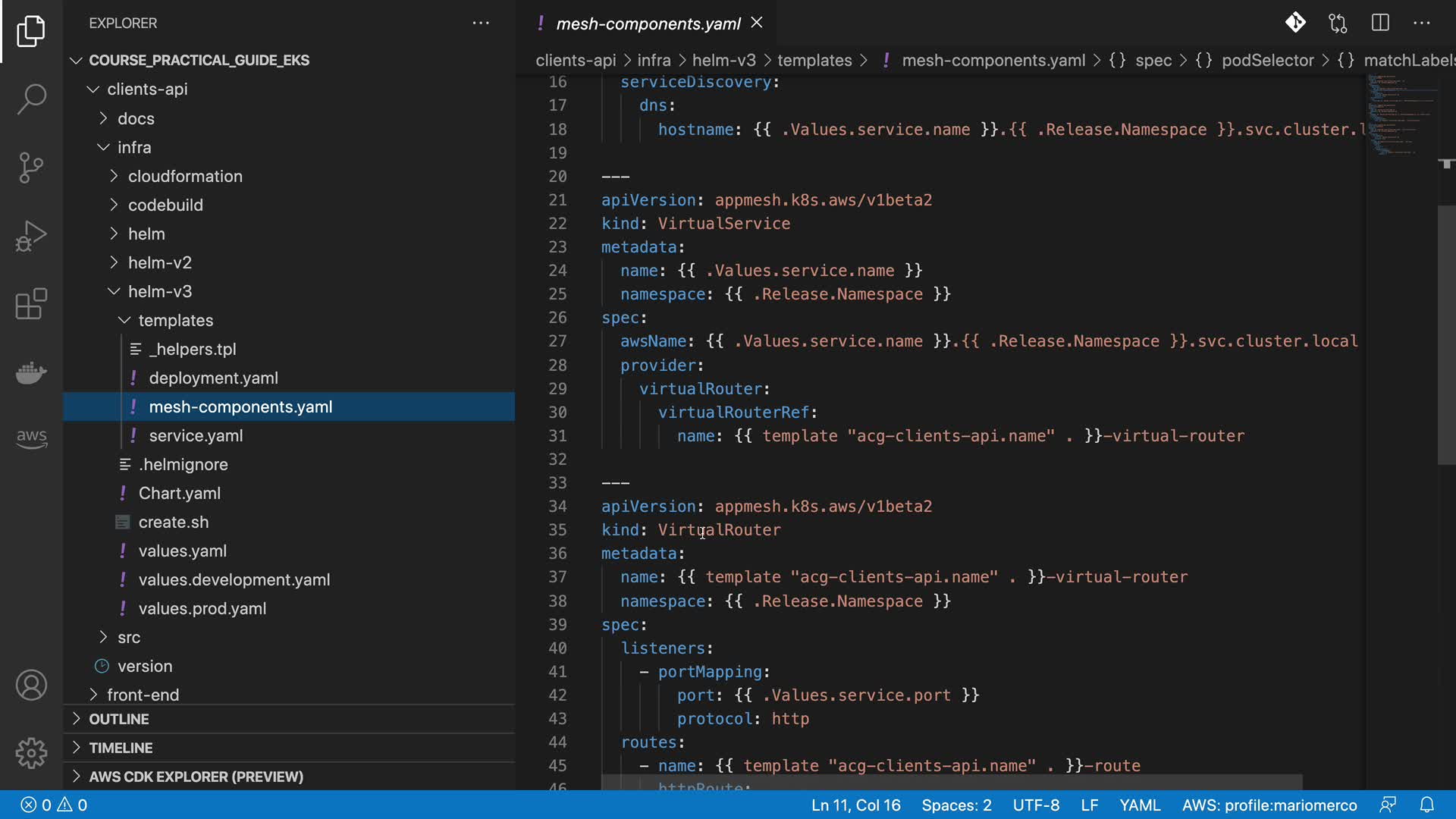Image resolution: width=1456 pixels, height=819 pixels.
Task: Open the Run and Debug view
Action: pyautogui.click(x=31, y=236)
